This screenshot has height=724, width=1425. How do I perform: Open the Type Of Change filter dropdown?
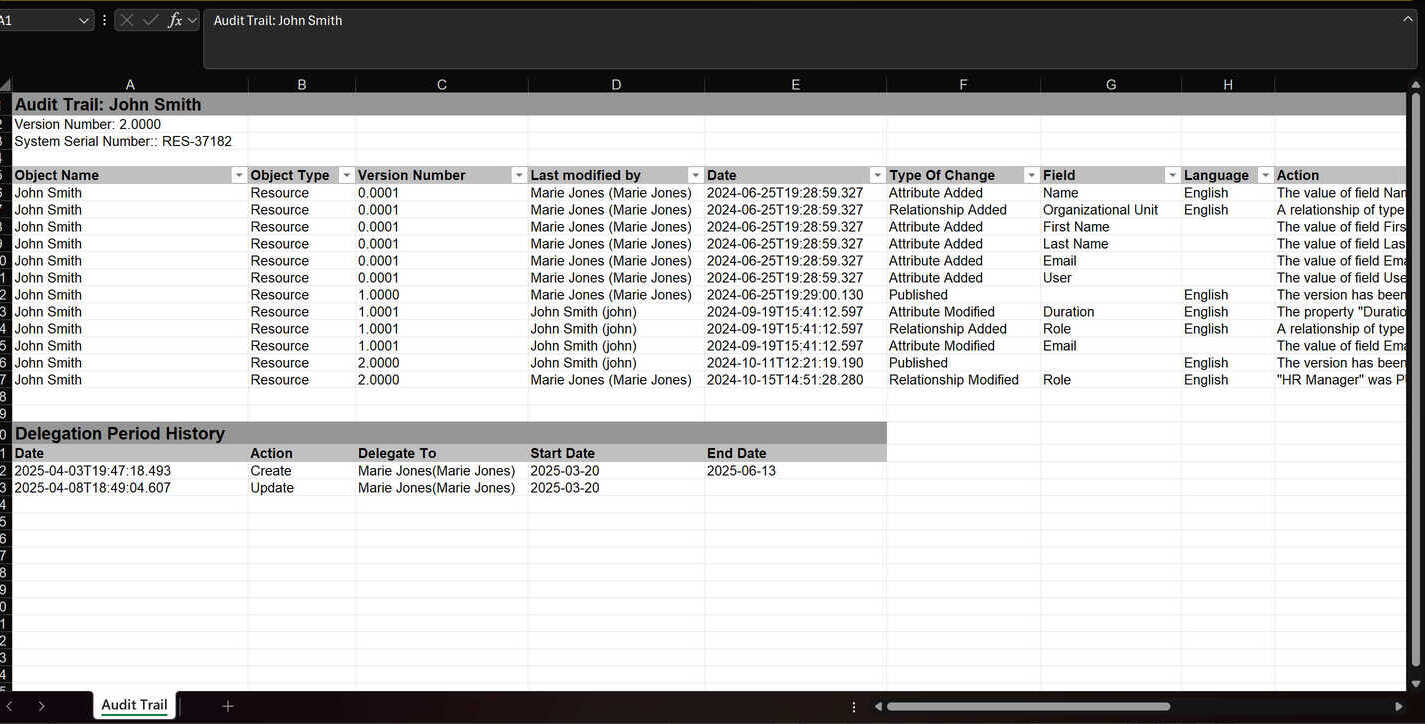(1030, 176)
